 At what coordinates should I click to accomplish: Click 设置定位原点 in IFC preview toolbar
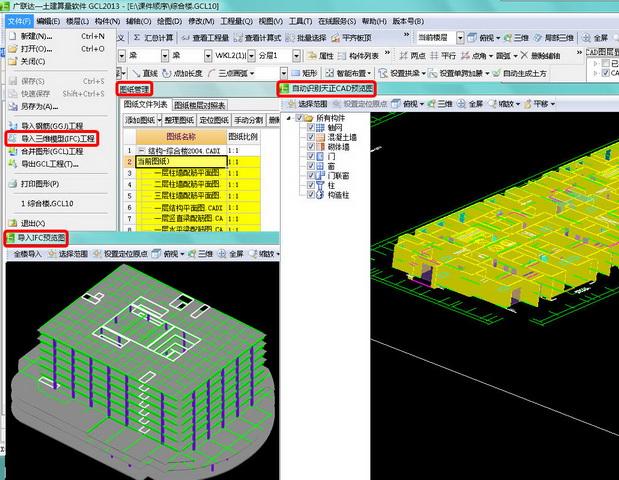pos(120,254)
